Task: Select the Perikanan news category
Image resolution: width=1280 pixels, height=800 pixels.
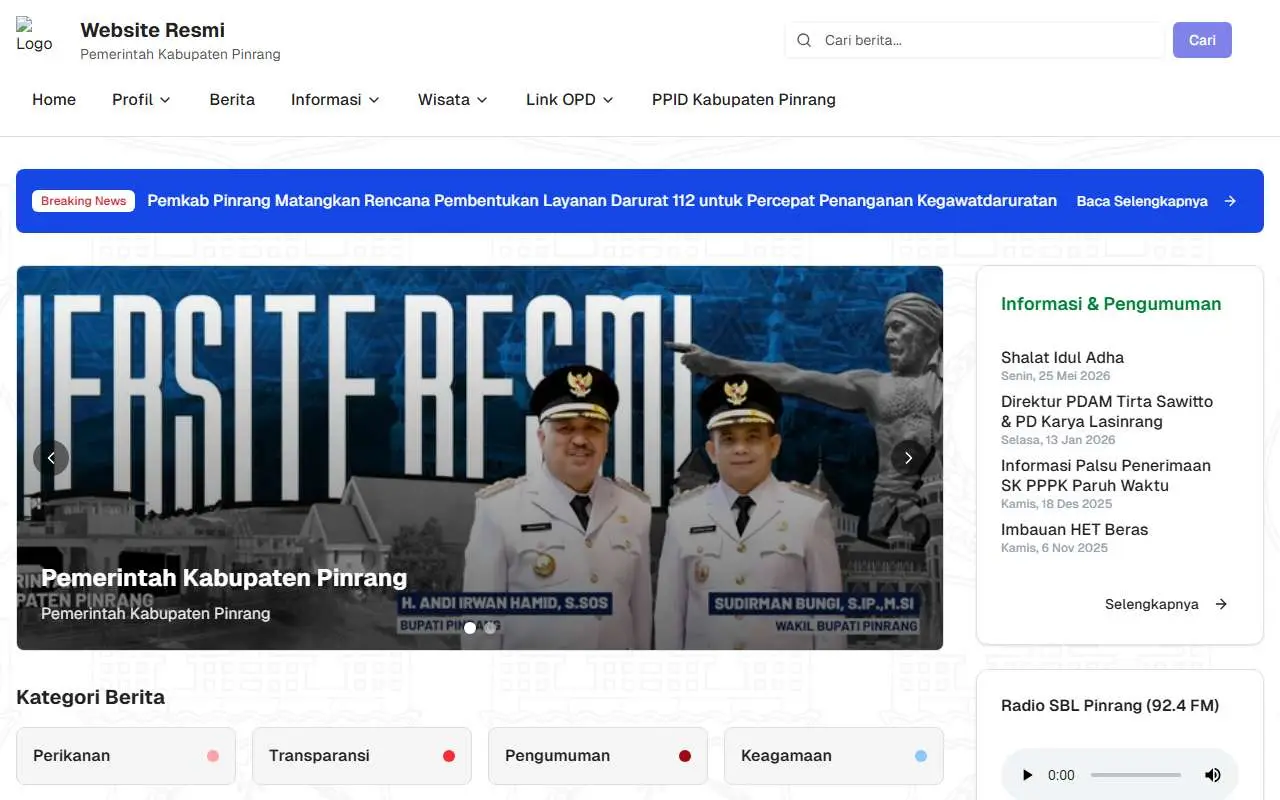Action: click(126, 756)
